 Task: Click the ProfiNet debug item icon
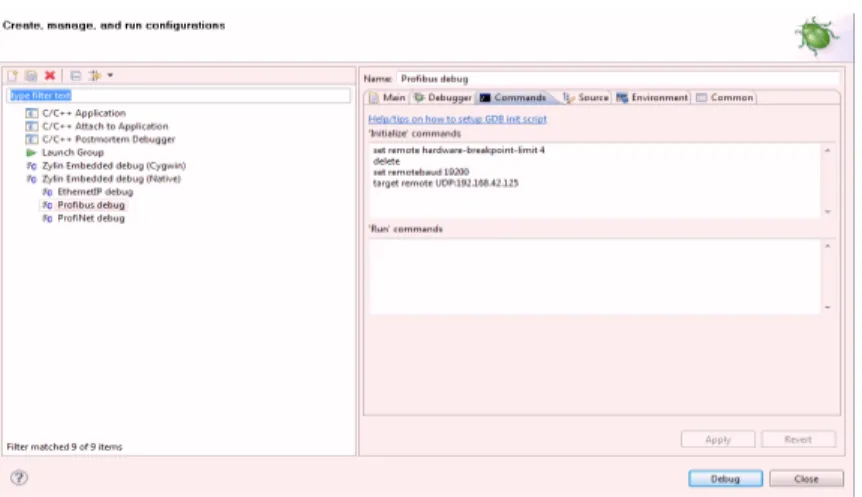point(47,218)
